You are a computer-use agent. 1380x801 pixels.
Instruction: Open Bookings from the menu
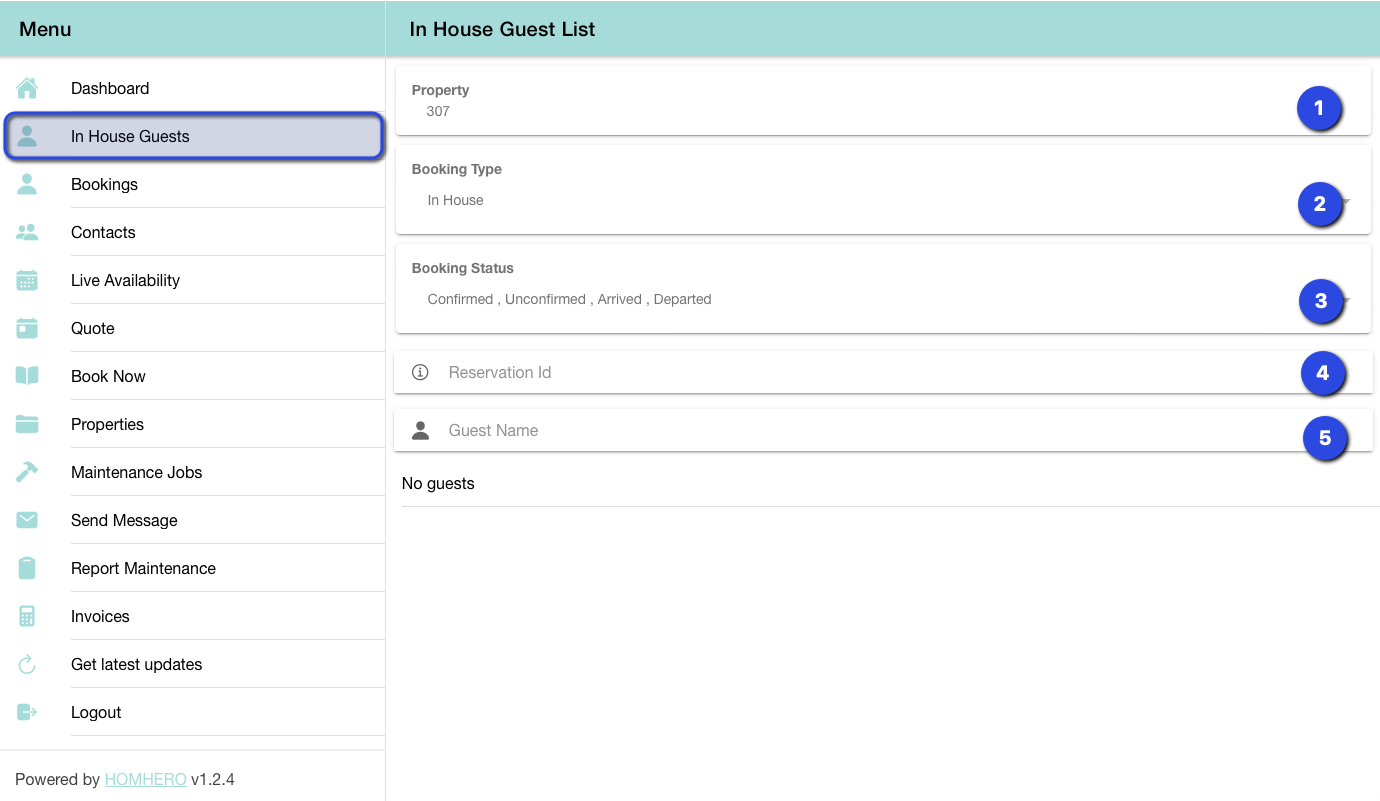pos(104,184)
